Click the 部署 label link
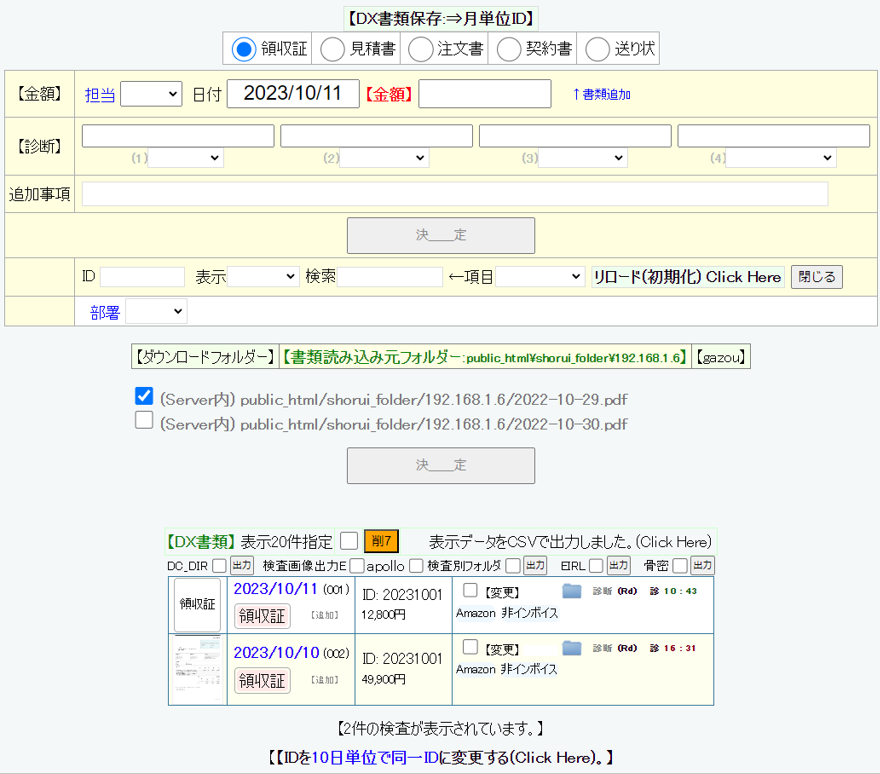 pos(105,313)
